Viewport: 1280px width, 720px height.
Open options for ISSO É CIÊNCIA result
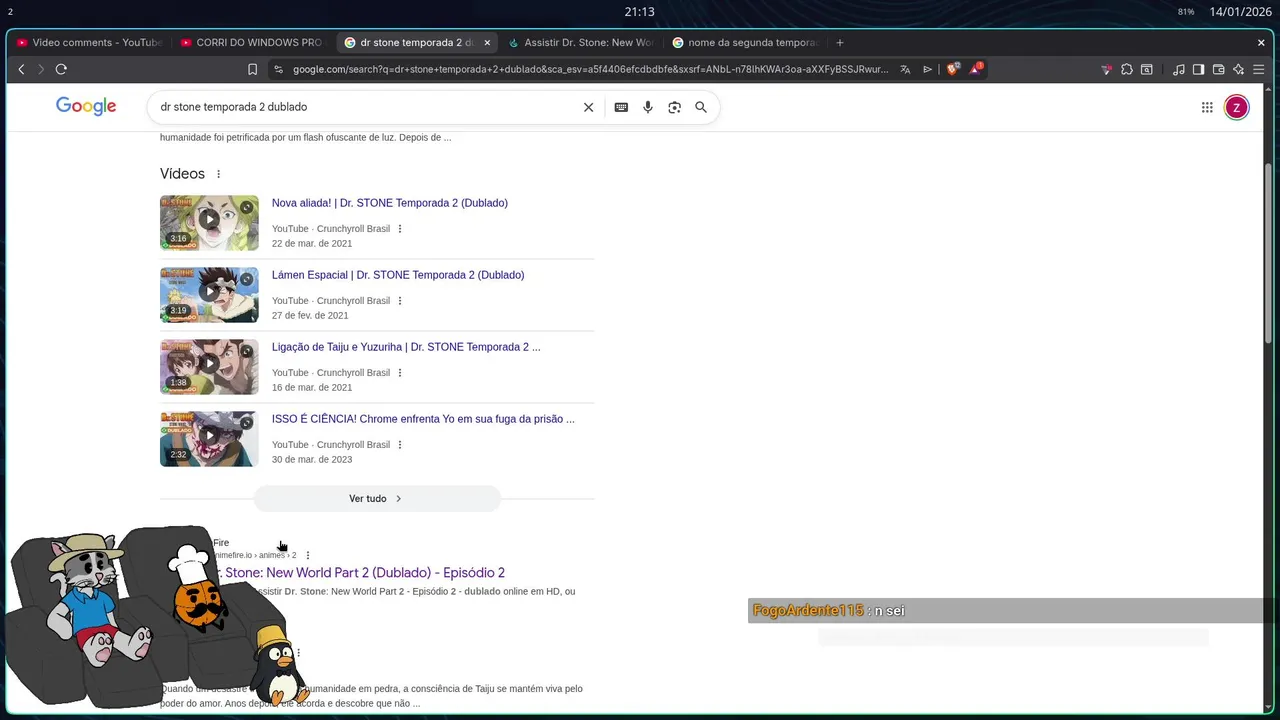[400, 445]
